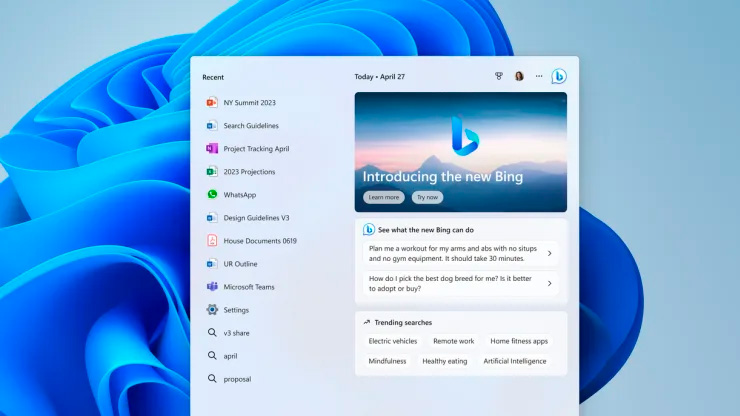Open the rewards trophy icon

[x=499, y=76]
